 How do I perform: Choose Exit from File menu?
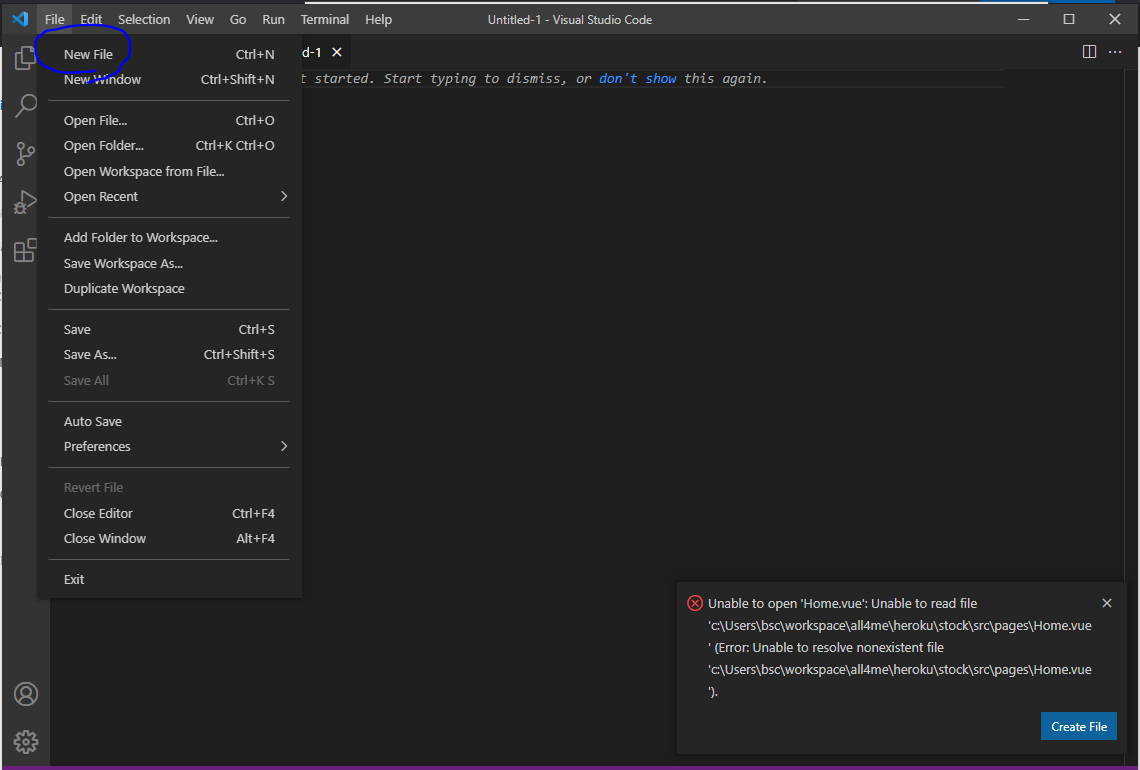pyautogui.click(x=169, y=579)
